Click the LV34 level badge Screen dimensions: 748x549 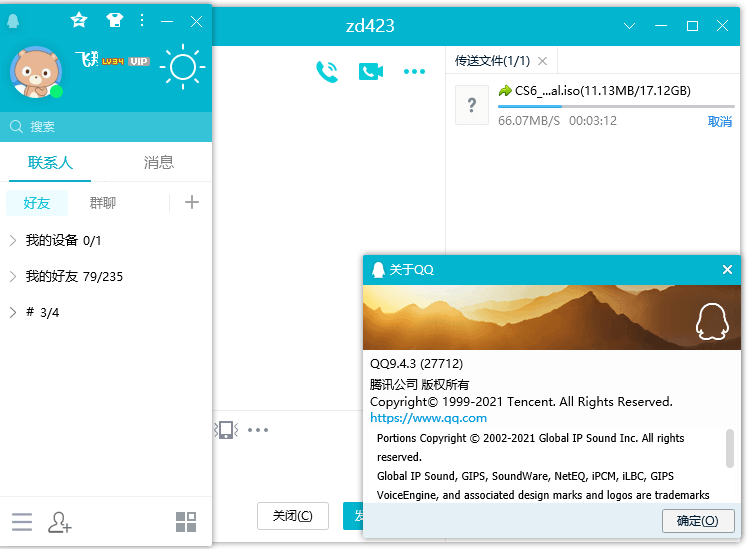coord(113,61)
